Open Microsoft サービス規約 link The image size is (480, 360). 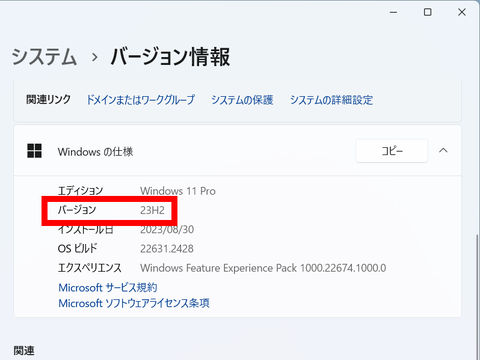108,287
